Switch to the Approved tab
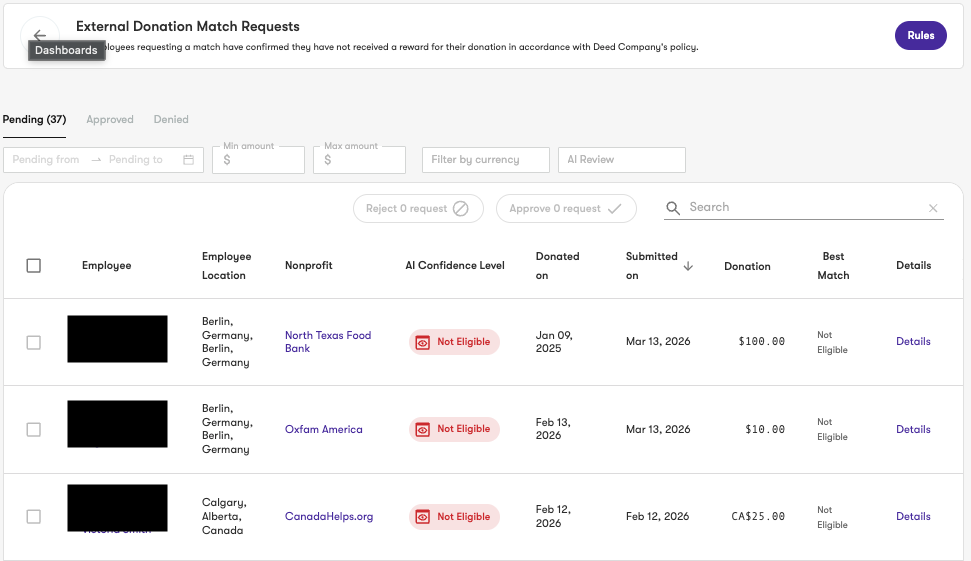 coord(110,120)
